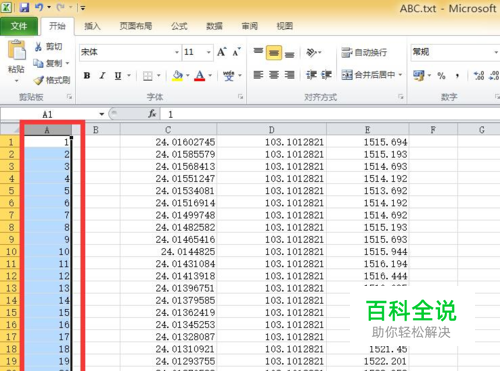The height and width of the screenshot is (371, 500).
Task: Switch to the 插入 Insert tab
Action: coord(92,26)
